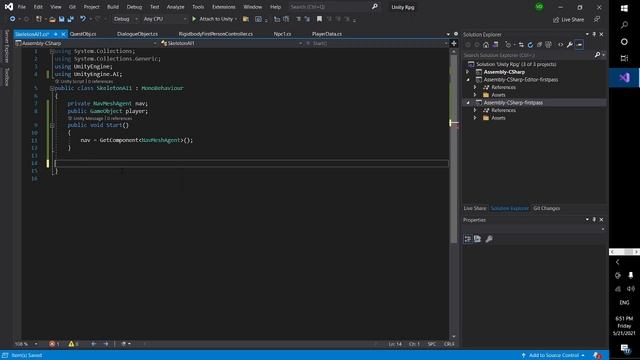Click the Attach to Unity button label

(216, 19)
